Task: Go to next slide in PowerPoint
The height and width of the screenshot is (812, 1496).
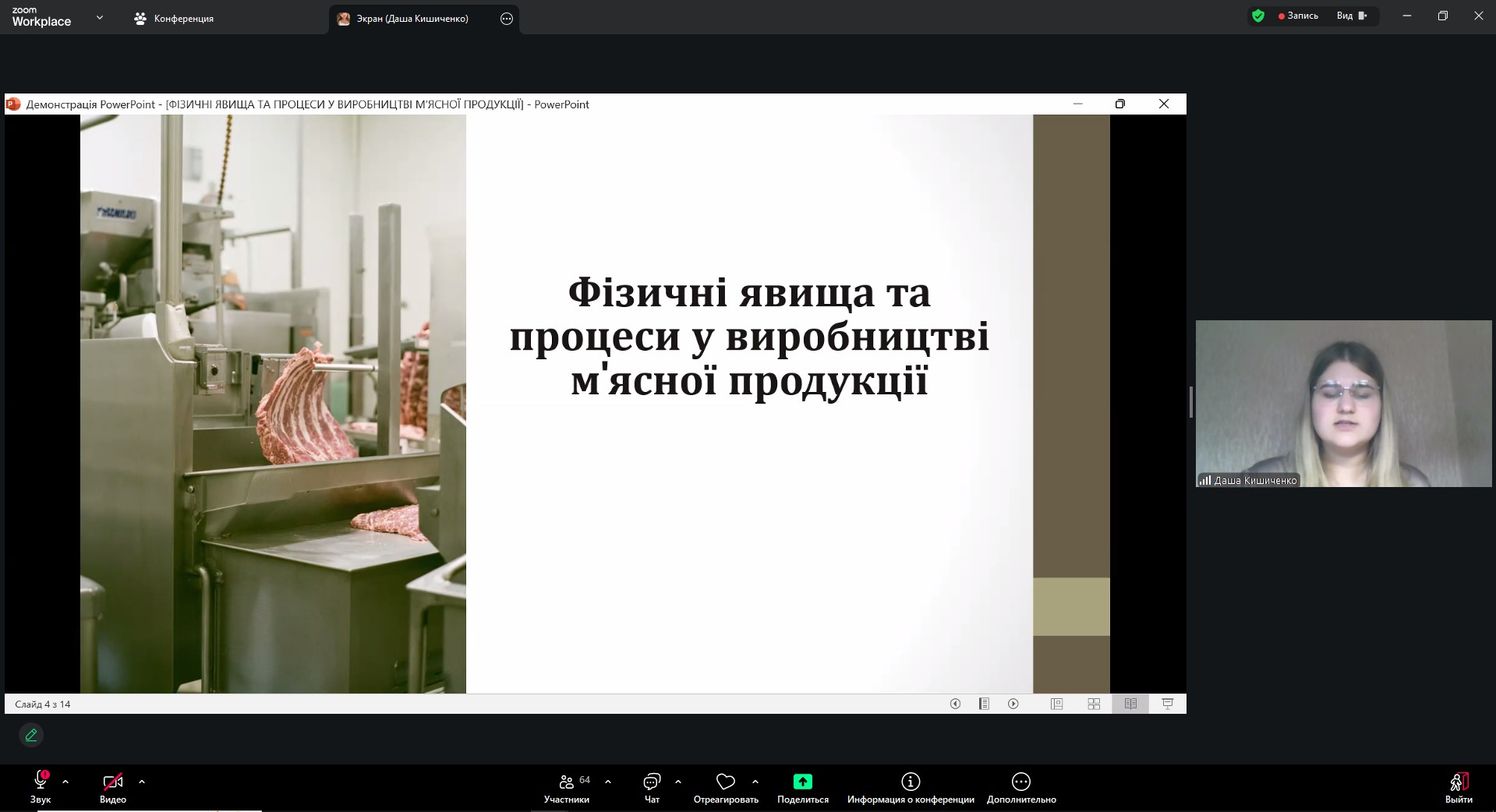Action: tap(1013, 704)
